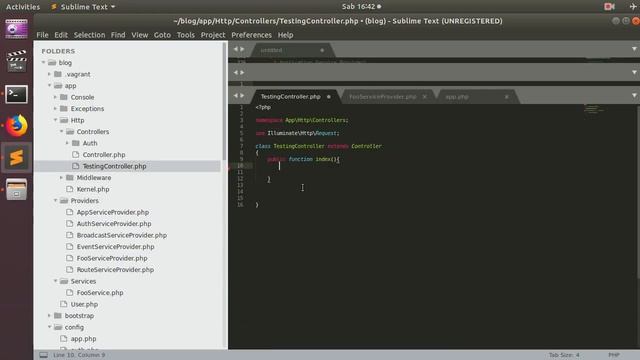Collapse the Providers folder arrow
The width and height of the screenshot is (640, 360).
pos(55,200)
